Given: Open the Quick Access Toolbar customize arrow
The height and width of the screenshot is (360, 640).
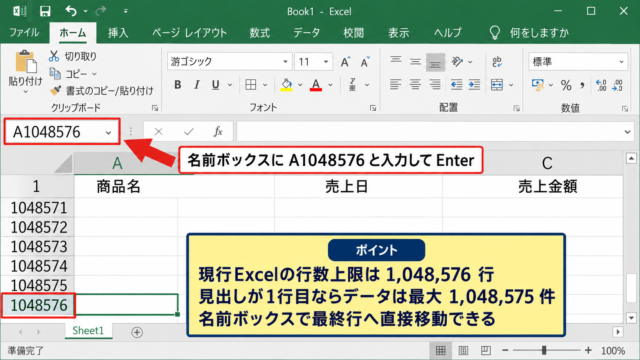Looking at the screenshot, I should click(x=125, y=11).
